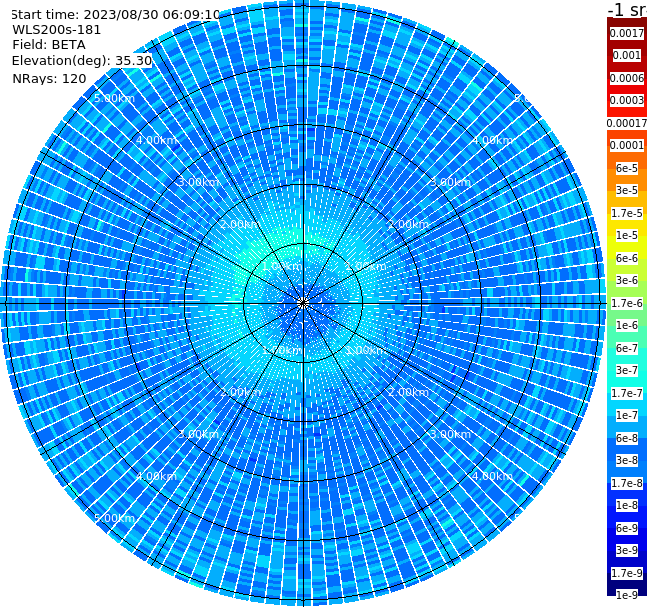
Task: Select the 4.00km ring label in southeast quadrant
Action: pos(492,476)
